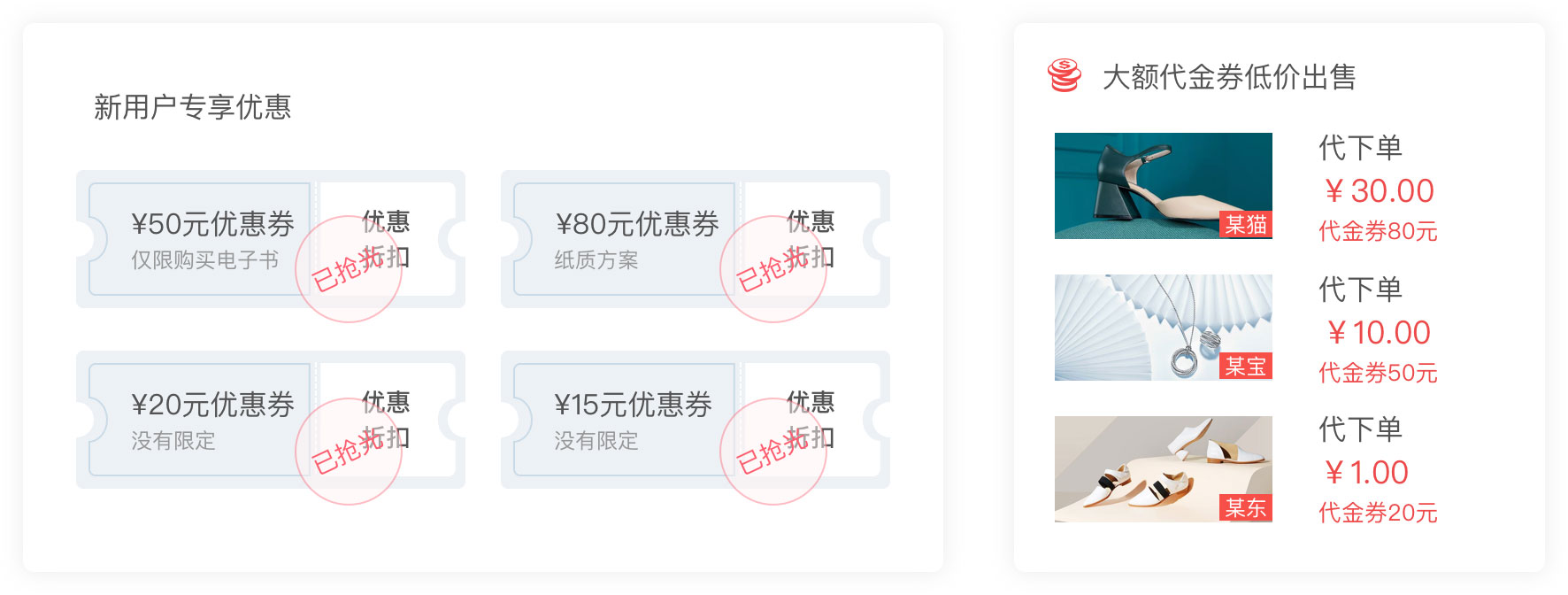Open the silver necklace product thumbnail
This screenshot has height=595, width=1568.
1164,328
